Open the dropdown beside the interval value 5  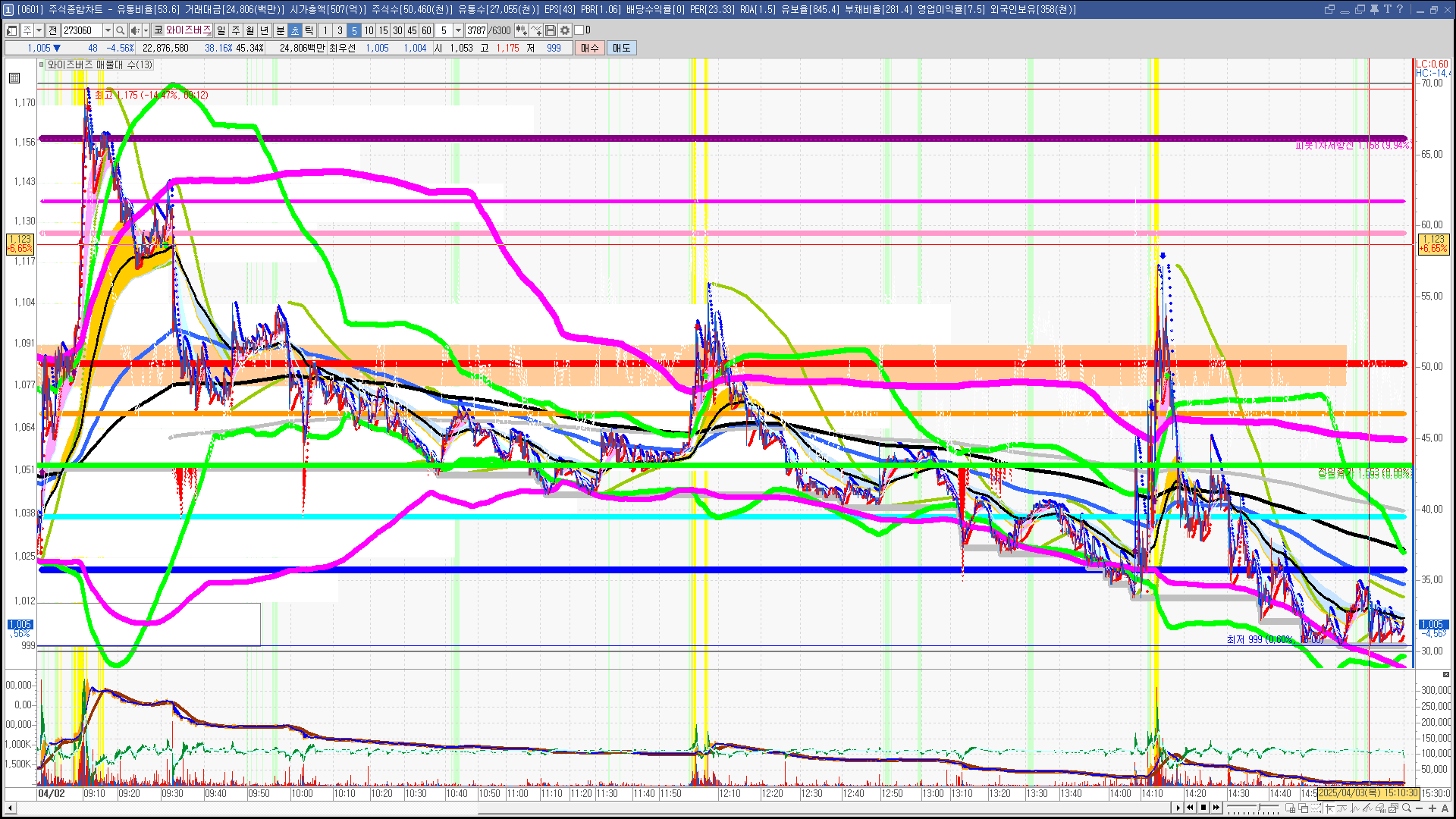[x=458, y=30]
